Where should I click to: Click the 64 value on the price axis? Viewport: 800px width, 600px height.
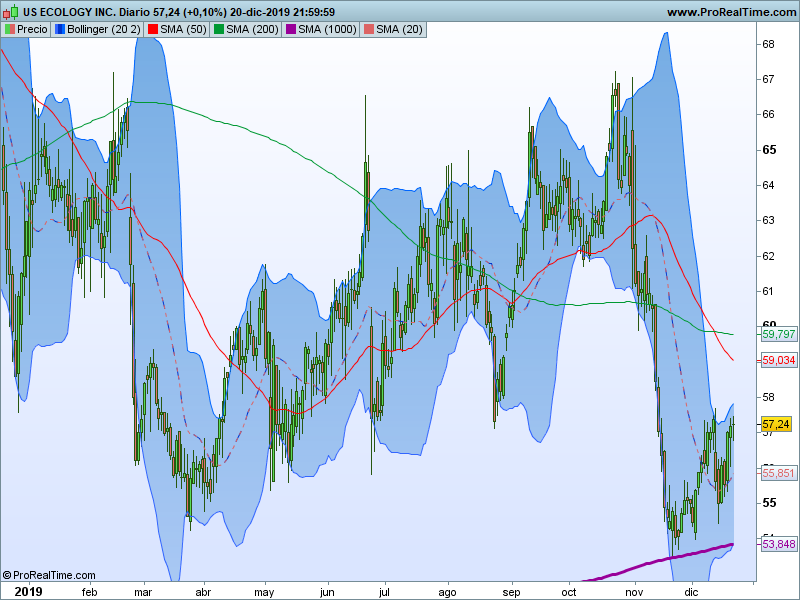tap(768, 185)
